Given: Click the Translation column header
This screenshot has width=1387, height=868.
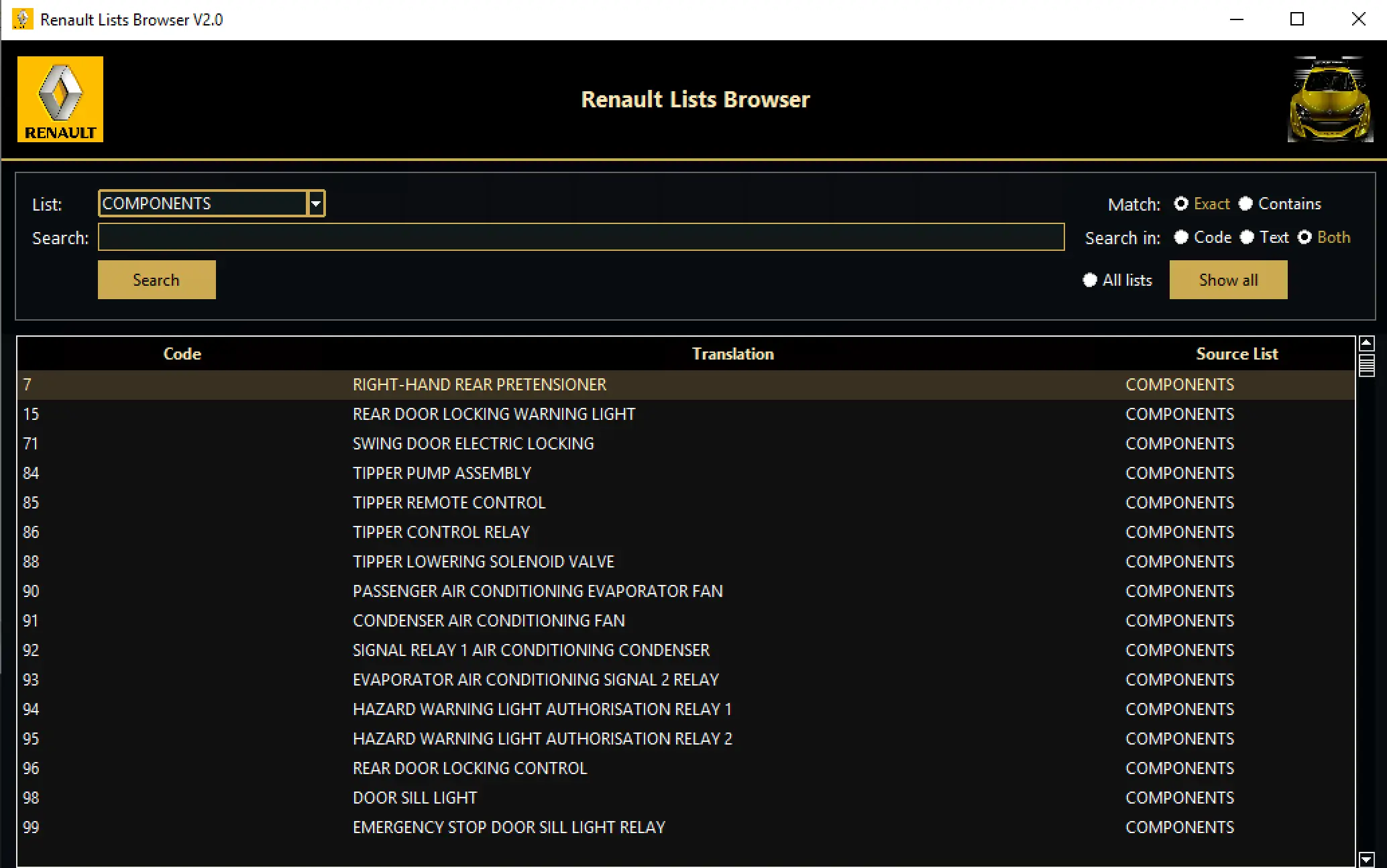Looking at the screenshot, I should [x=732, y=354].
